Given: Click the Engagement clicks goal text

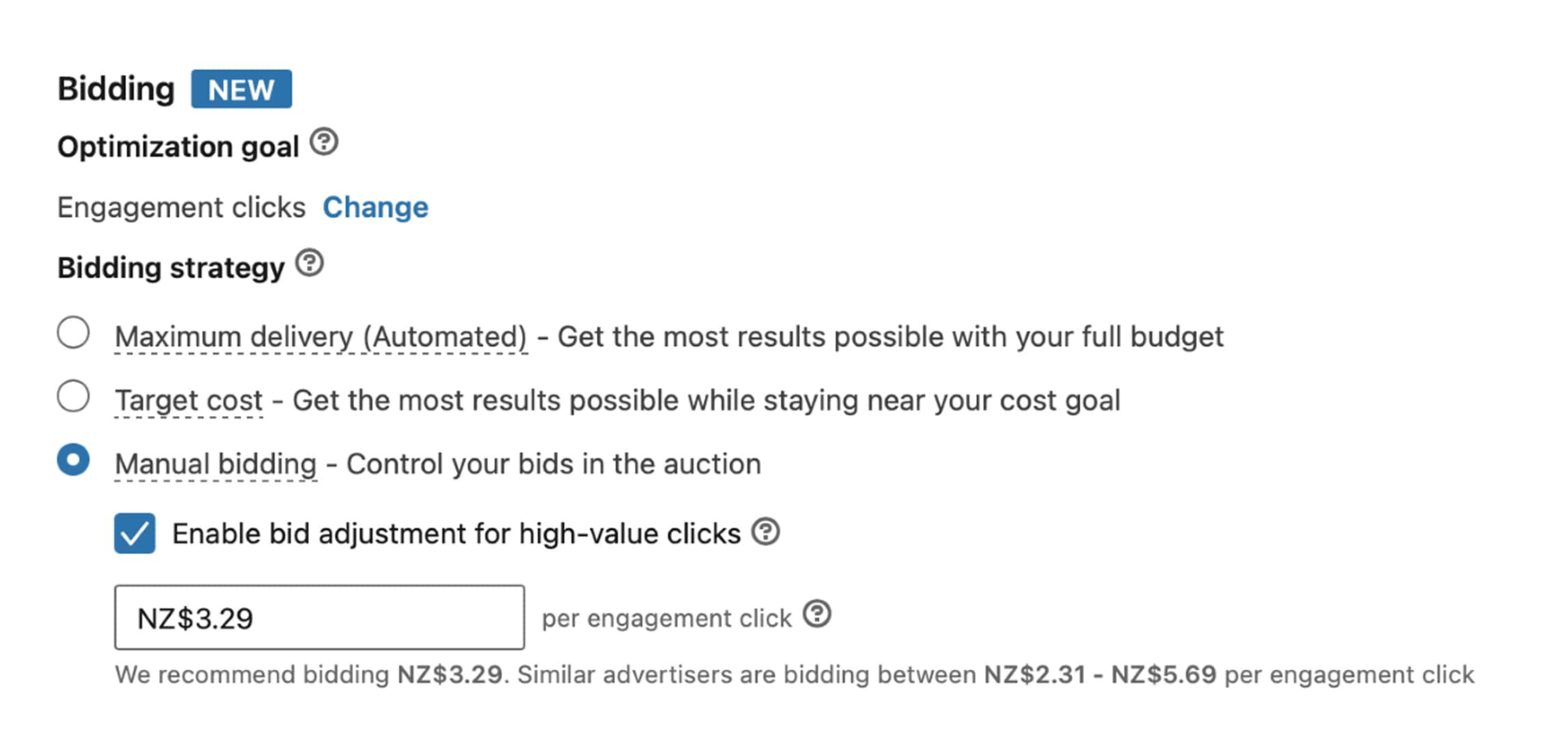Looking at the screenshot, I should coord(181,207).
